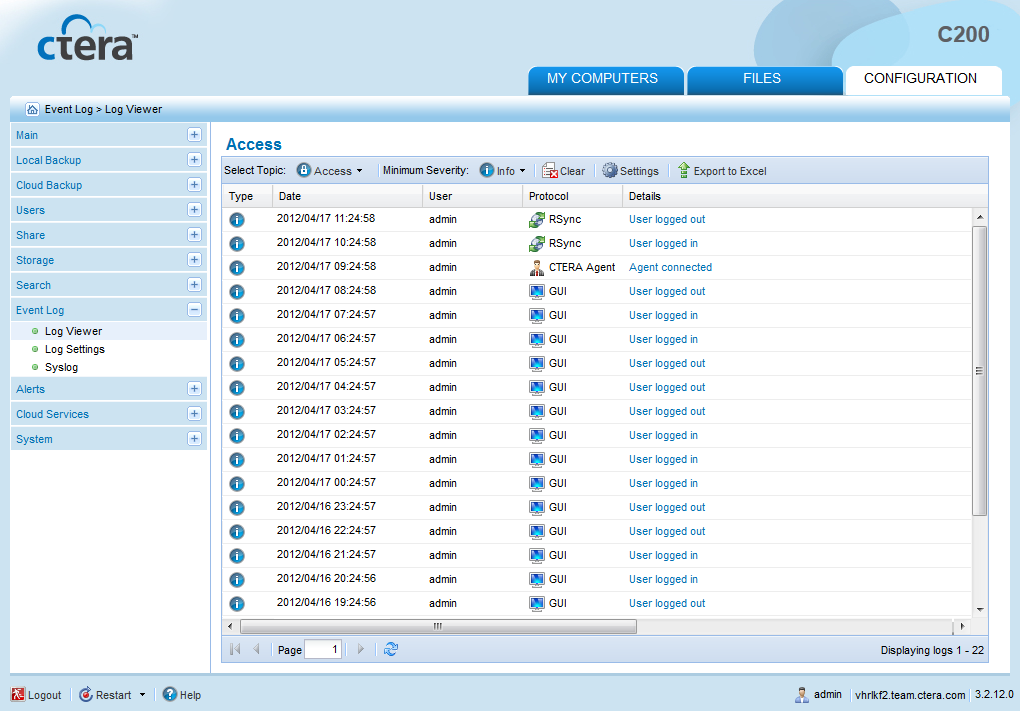This screenshot has width=1020, height=711.
Task: Sort by the User column header
Action: point(473,196)
